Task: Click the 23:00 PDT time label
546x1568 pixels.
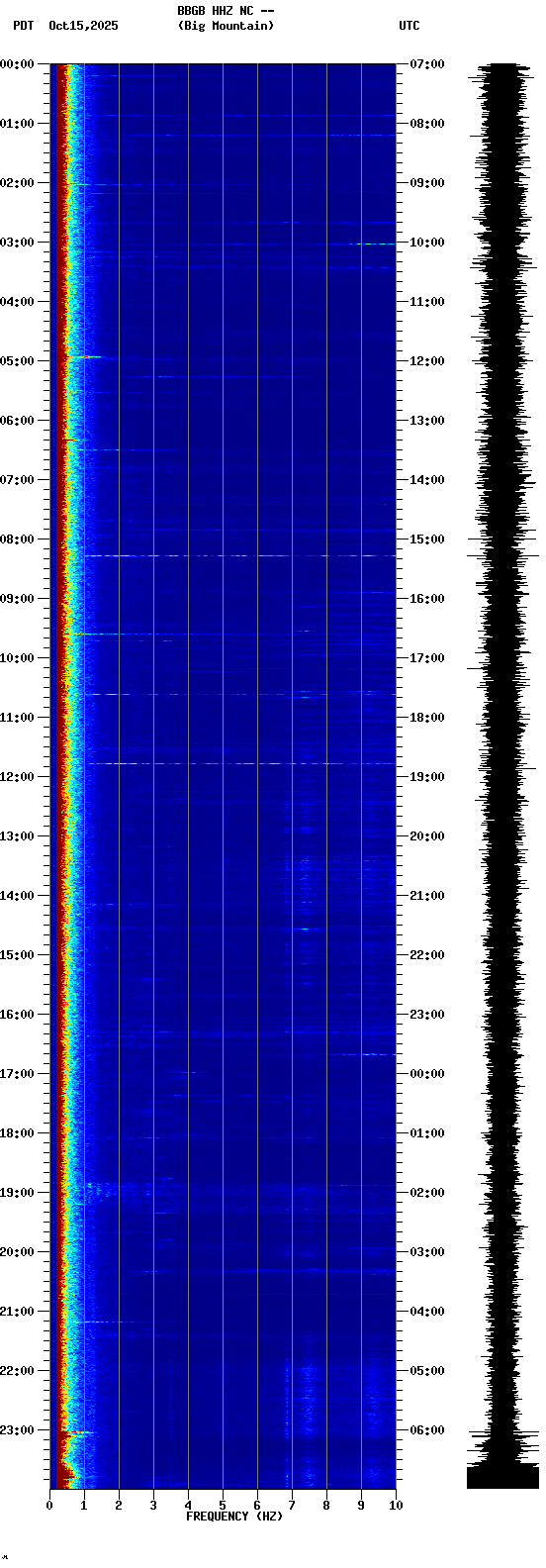Action: click(17, 1430)
